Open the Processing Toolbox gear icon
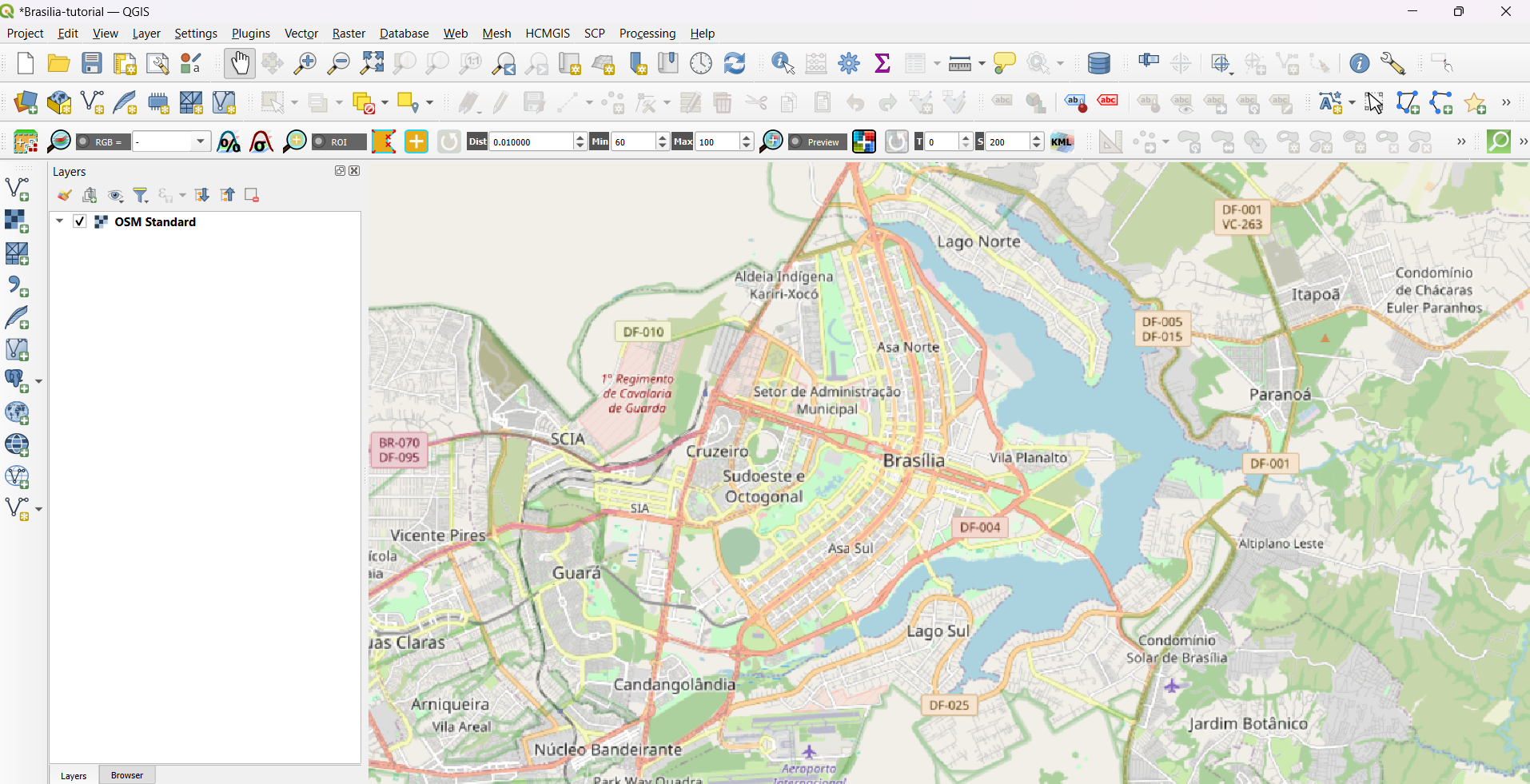Image resolution: width=1530 pixels, height=784 pixels. click(849, 63)
